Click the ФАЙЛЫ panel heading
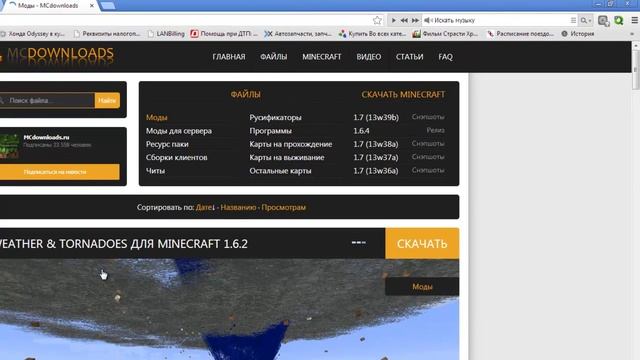The height and width of the screenshot is (360, 640). 245,94
